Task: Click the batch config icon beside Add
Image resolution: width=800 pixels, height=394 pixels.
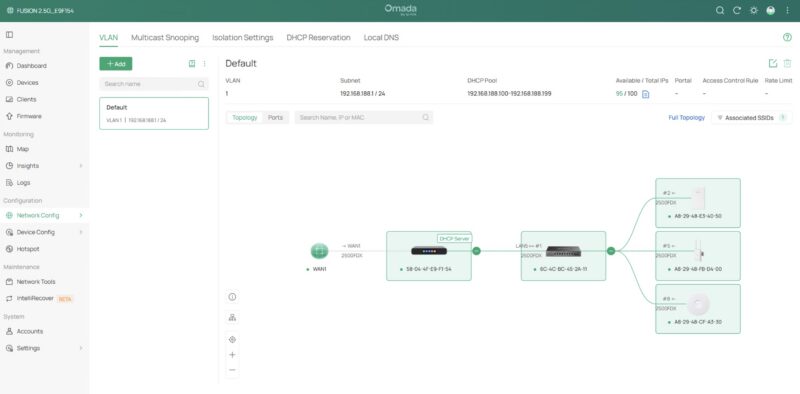Action: tap(192, 64)
